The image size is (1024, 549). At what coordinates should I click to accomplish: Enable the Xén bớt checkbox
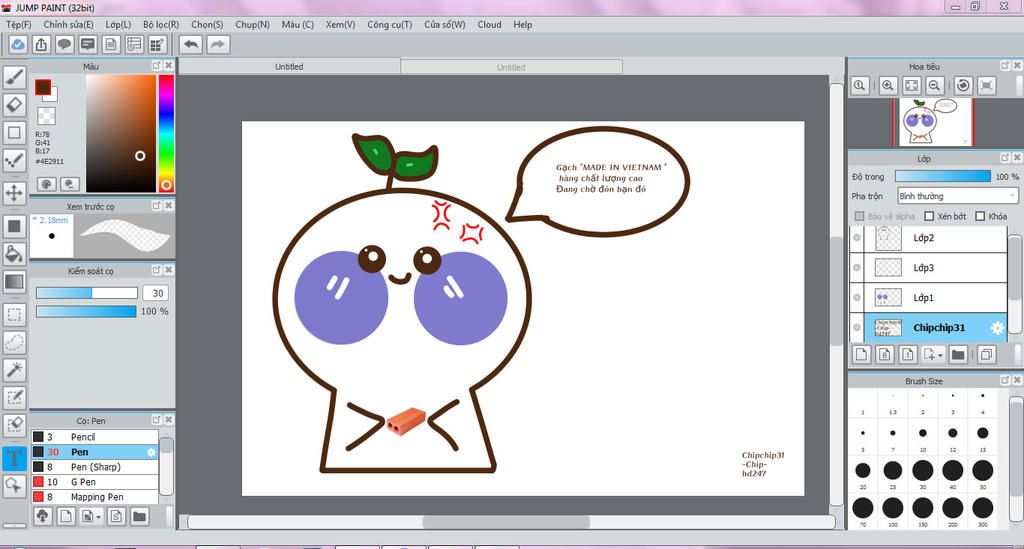click(929, 216)
